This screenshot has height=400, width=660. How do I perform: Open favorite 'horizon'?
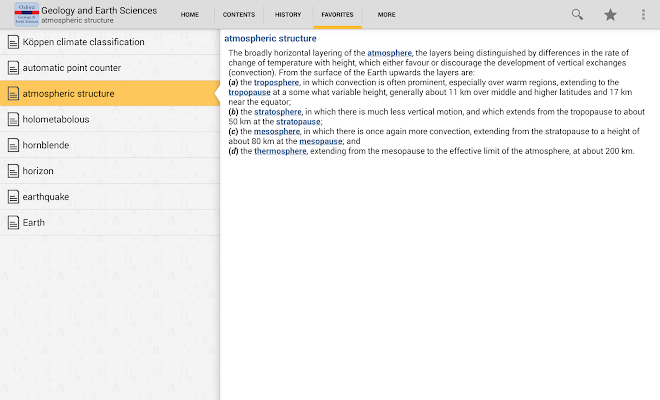pos(110,171)
